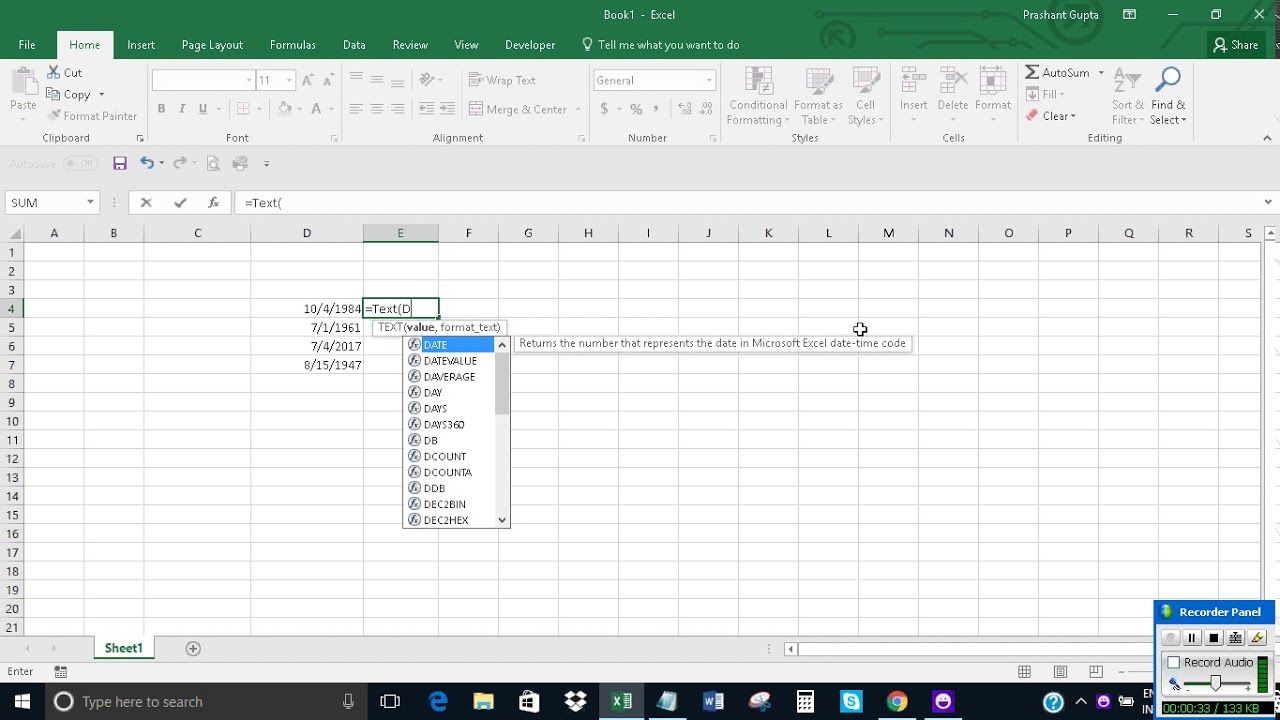Open the AutoSum dropdown arrow

[x=1101, y=73]
